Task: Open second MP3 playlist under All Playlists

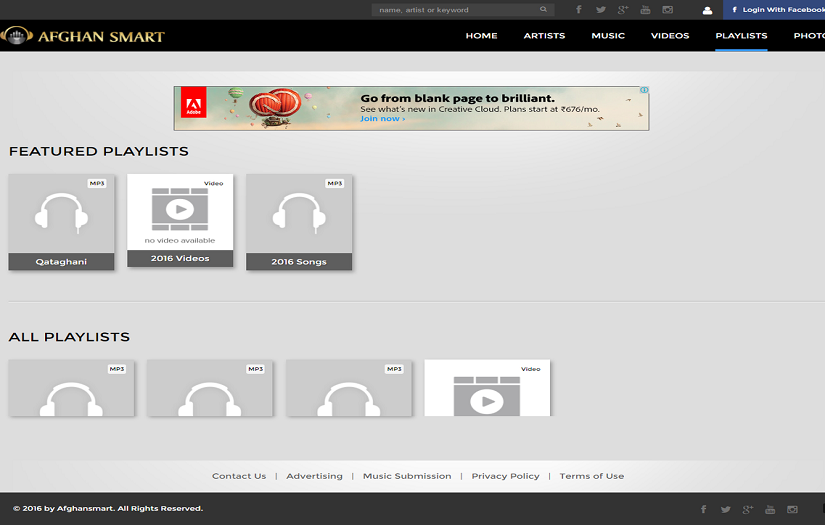Action: click(x=209, y=388)
